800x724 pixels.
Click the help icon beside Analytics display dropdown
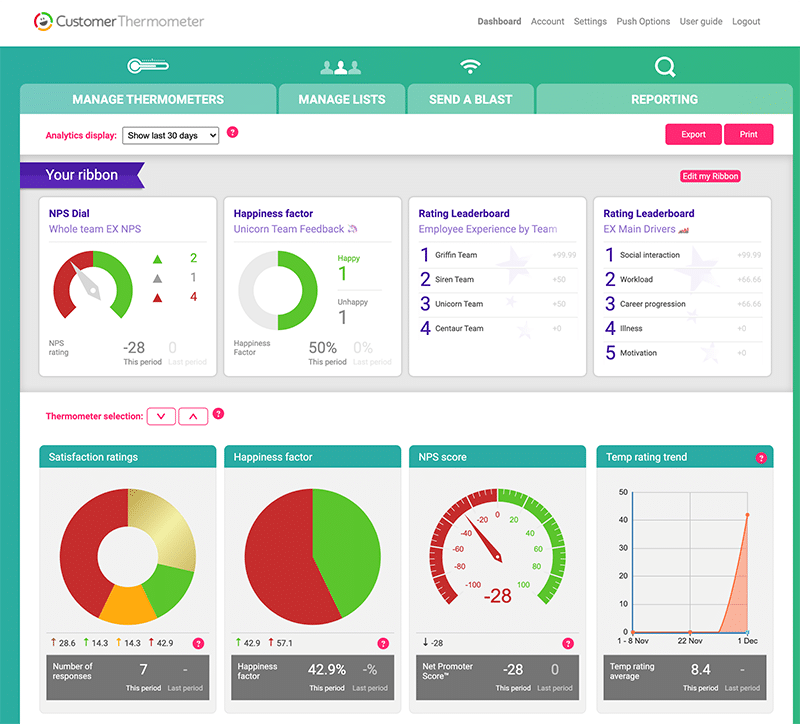point(233,132)
